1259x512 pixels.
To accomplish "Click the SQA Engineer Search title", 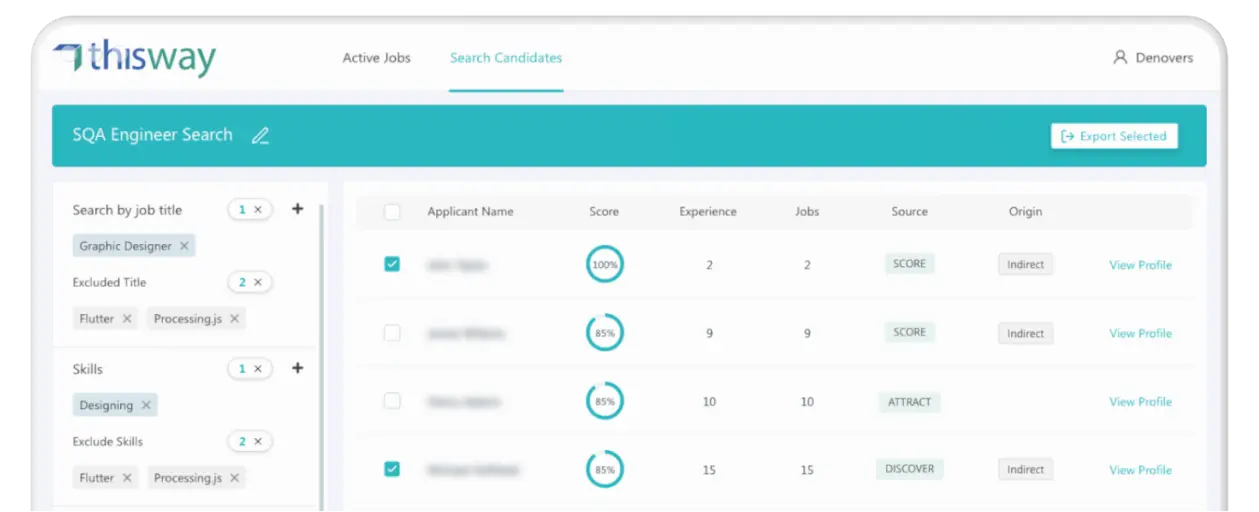I will [152, 135].
